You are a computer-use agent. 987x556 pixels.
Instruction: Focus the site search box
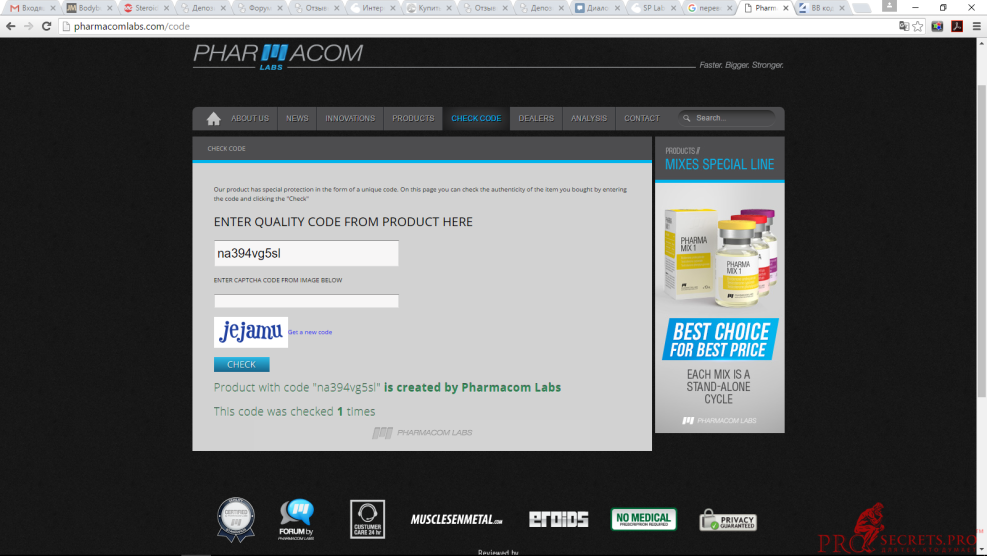pos(730,118)
